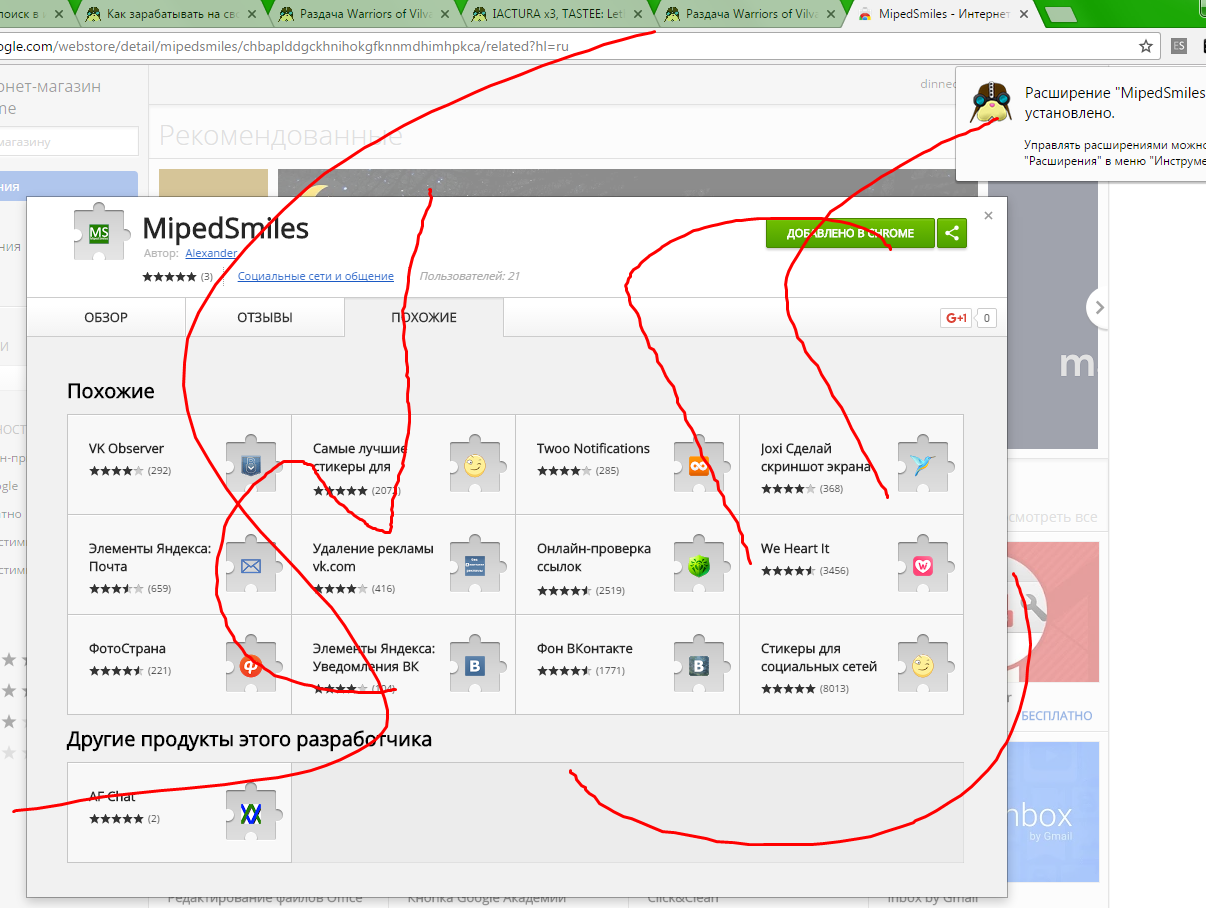Click Фон ВКонтакте title text
The height and width of the screenshot is (908, 1206).
point(585,648)
